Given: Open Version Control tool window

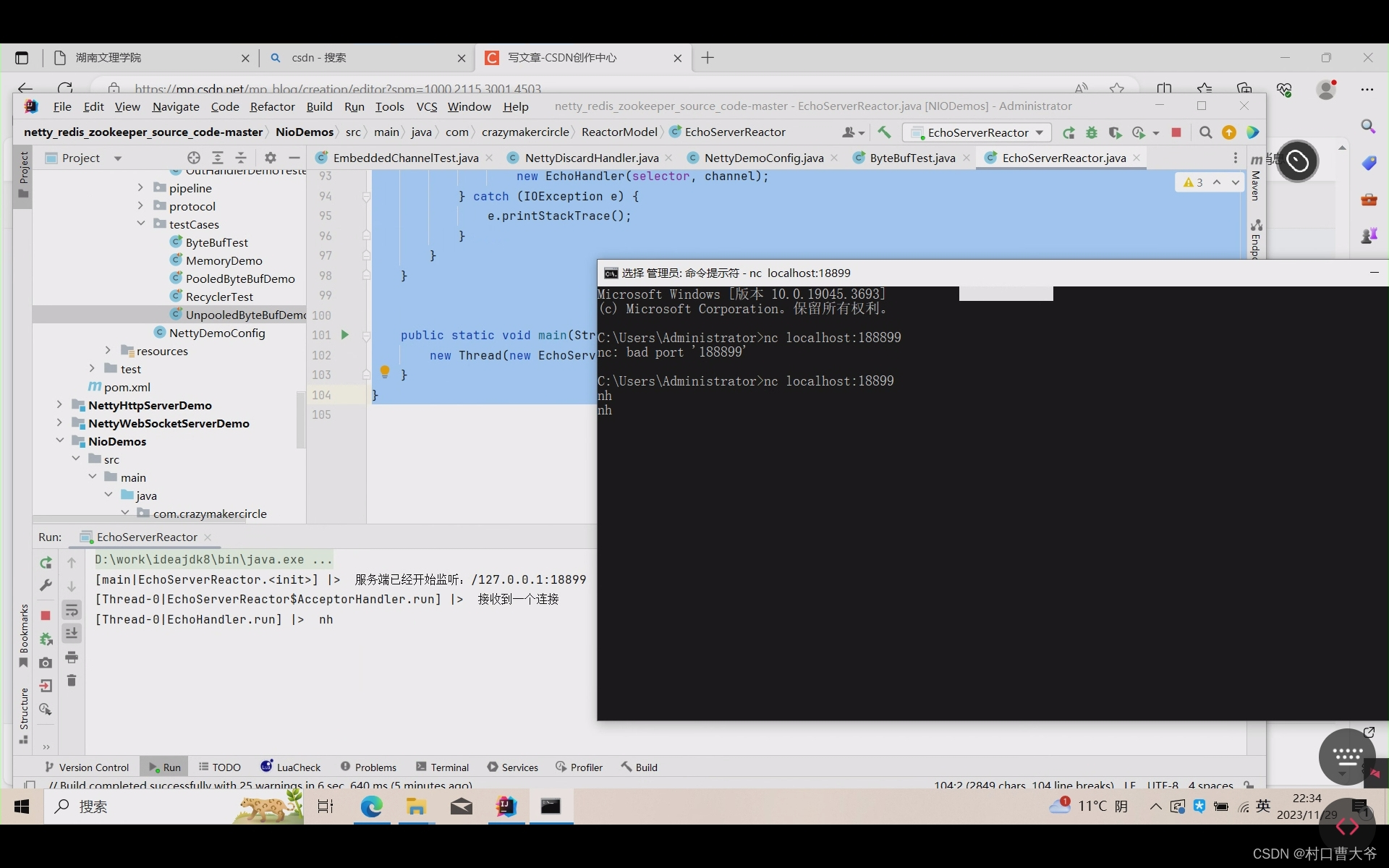Looking at the screenshot, I should [87, 767].
